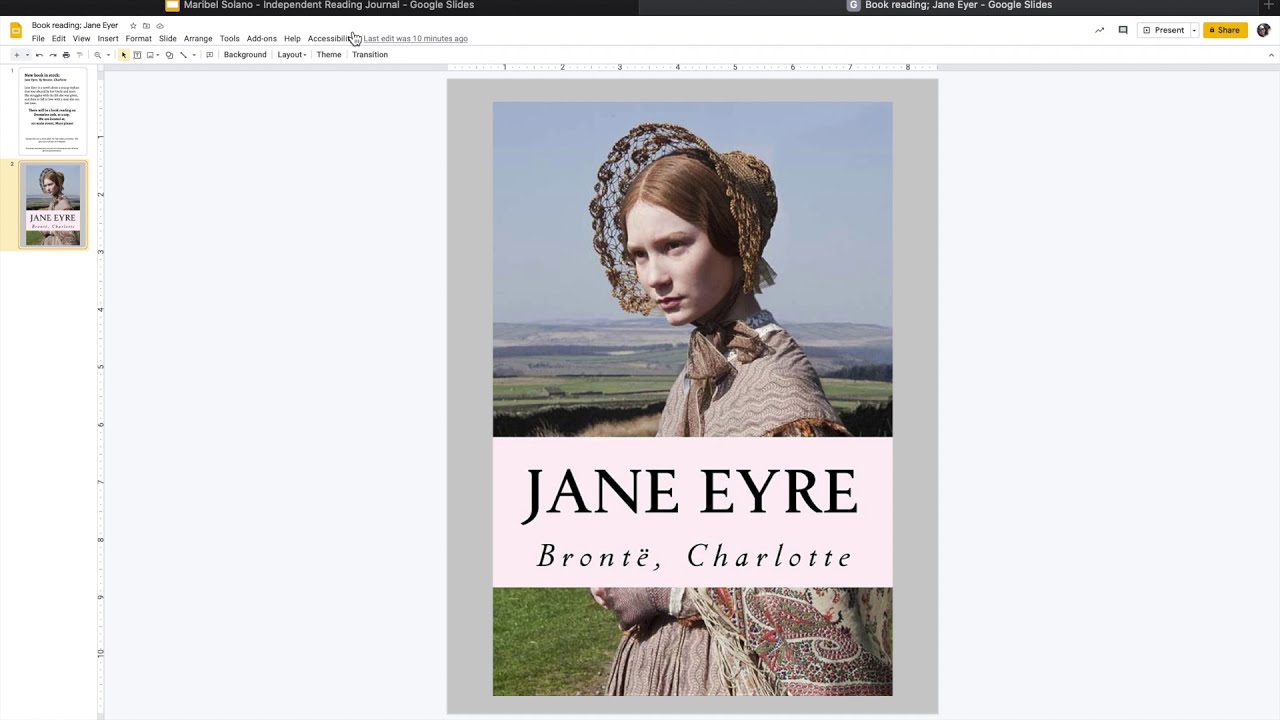Image resolution: width=1280 pixels, height=720 pixels.
Task: Open the Tools menu
Action: pos(229,39)
